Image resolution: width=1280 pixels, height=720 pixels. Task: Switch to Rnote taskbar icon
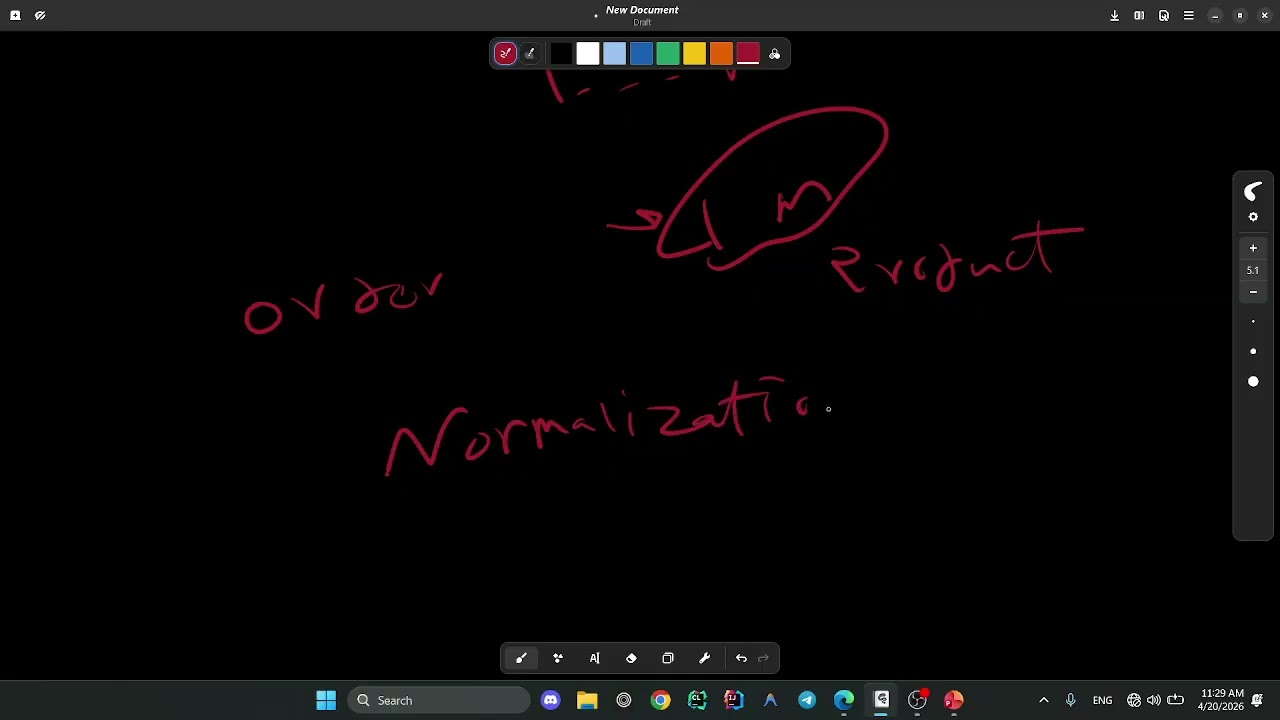click(881, 700)
